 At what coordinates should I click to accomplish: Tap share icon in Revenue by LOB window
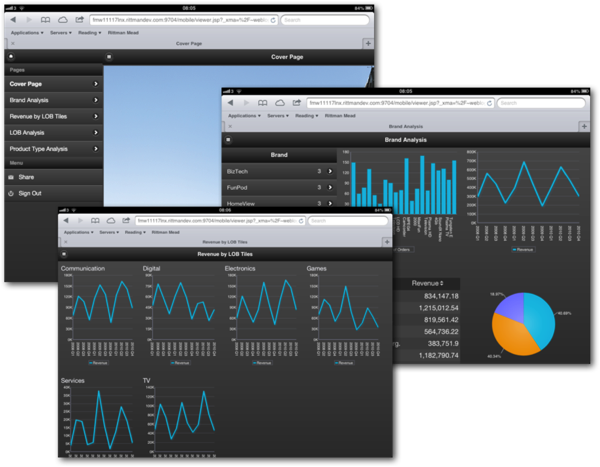[126, 220]
